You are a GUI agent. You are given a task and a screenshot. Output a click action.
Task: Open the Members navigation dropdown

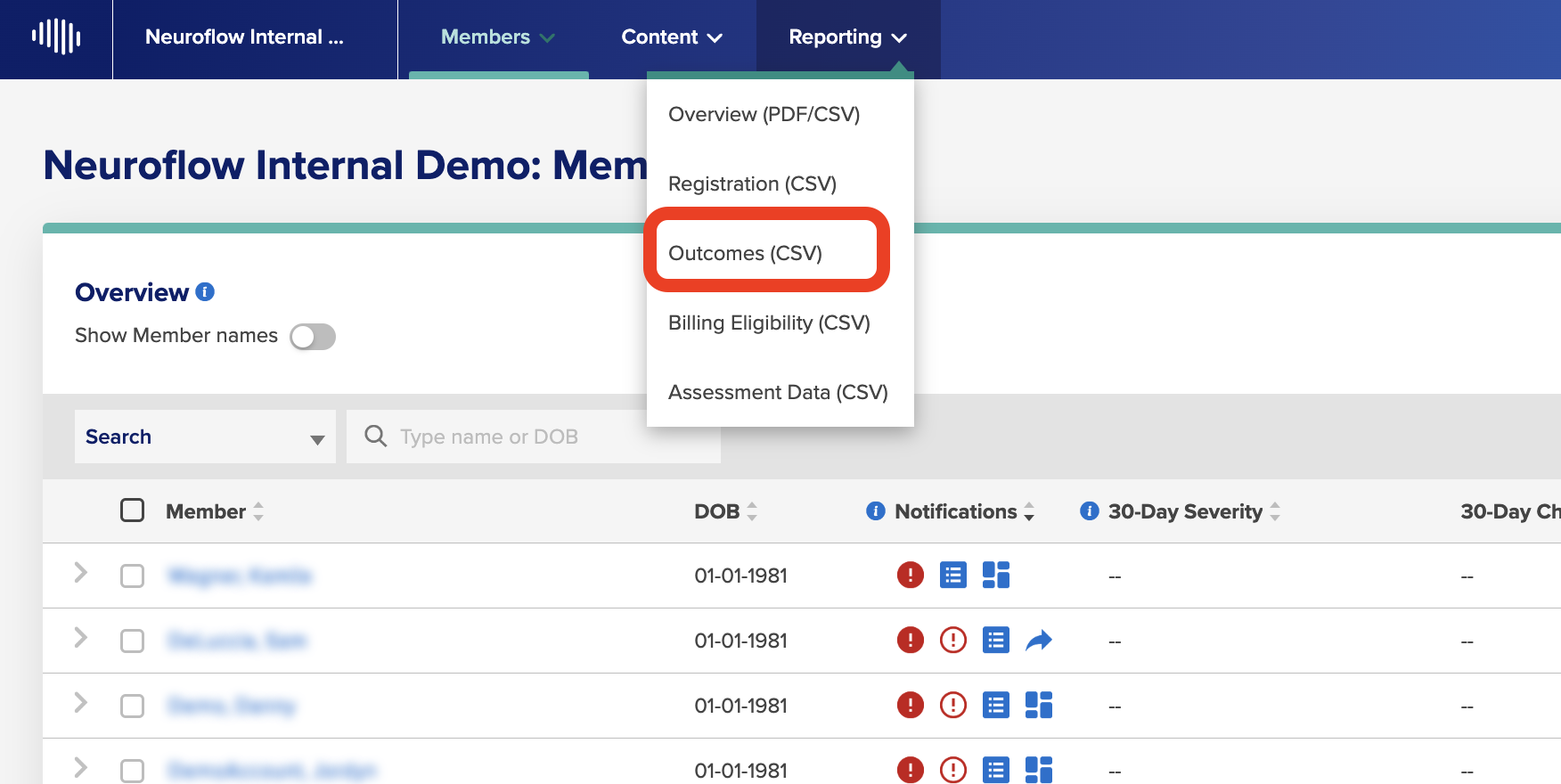click(x=498, y=37)
